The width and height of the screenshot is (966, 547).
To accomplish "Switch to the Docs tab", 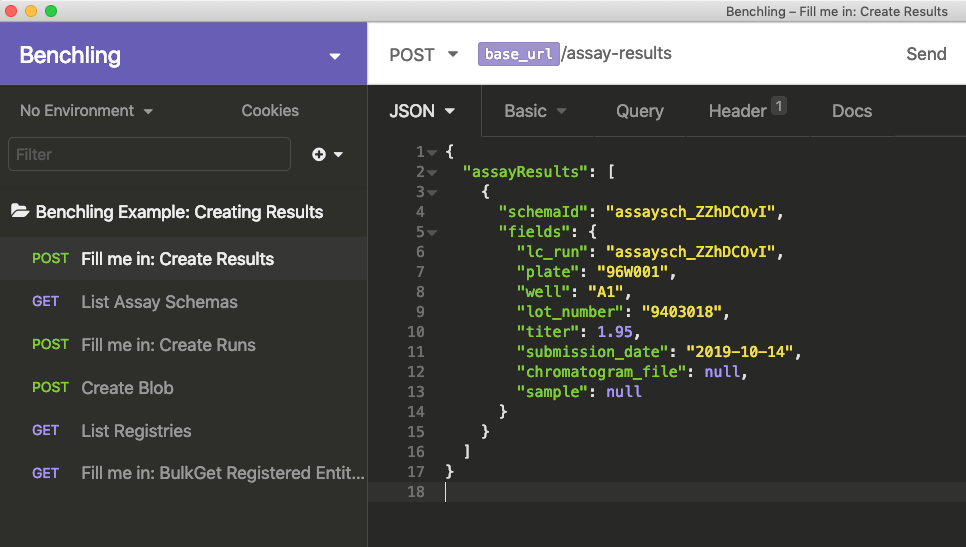I will tap(852, 111).
